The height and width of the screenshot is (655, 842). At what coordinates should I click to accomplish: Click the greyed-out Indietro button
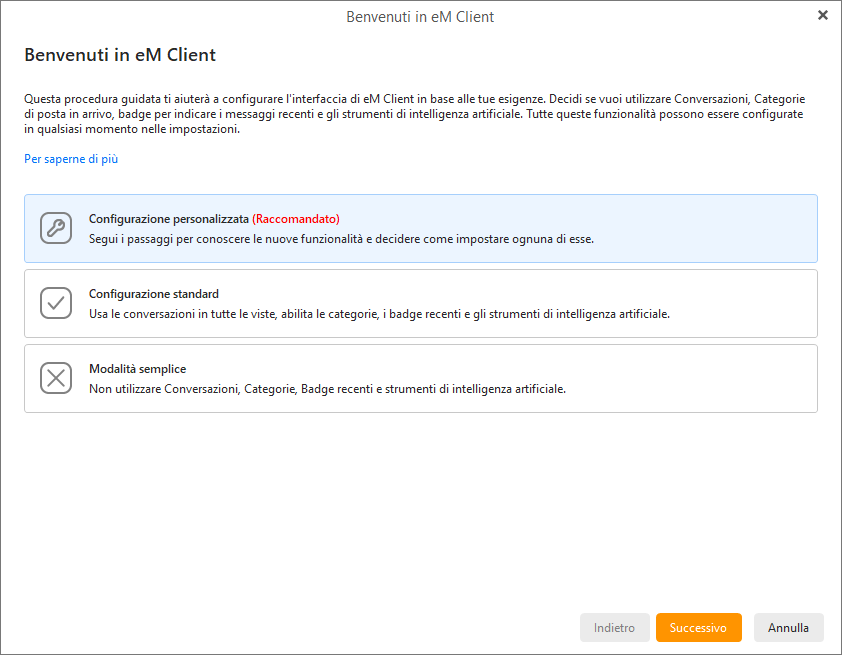click(x=614, y=628)
